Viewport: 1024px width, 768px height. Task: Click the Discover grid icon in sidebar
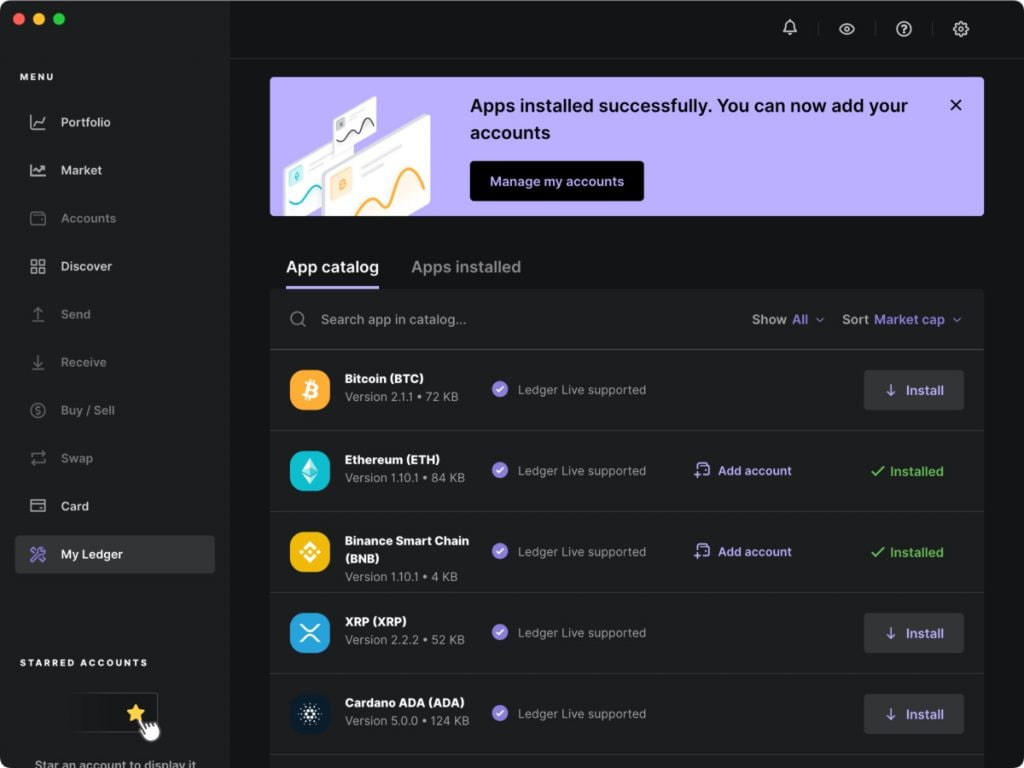point(38,266)
